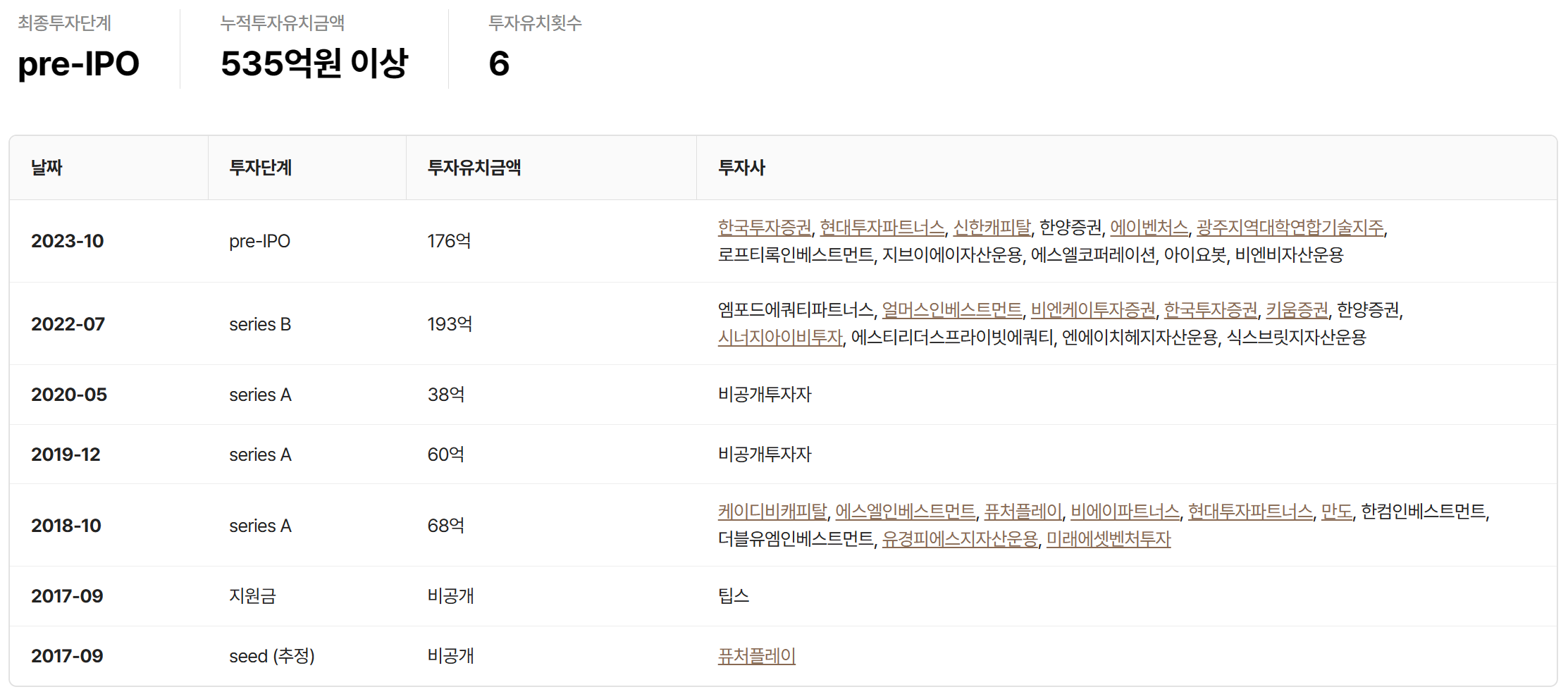This screenshot has height=699, width=1568.
Task: Click the 비에이파트너스 link
Action: point(1124,512)
